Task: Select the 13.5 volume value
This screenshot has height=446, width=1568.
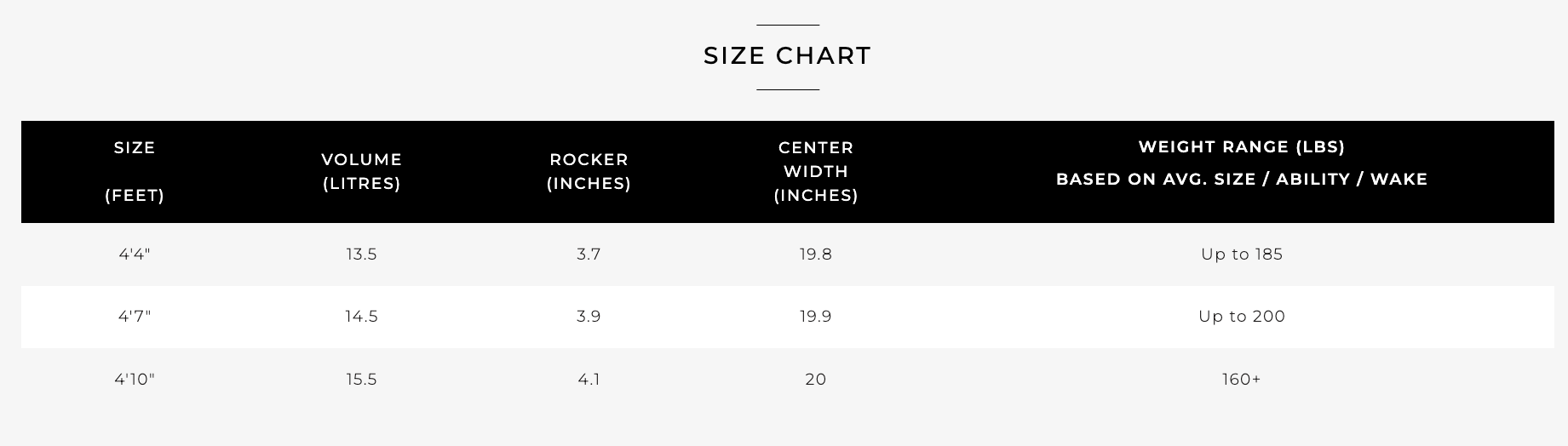Action: click(361, 254)
